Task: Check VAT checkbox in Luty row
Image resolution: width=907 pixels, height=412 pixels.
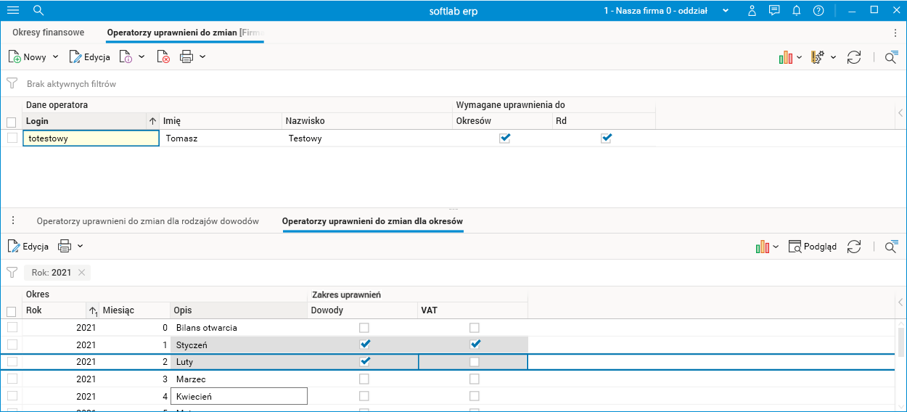Action: [x=474, y=361]
